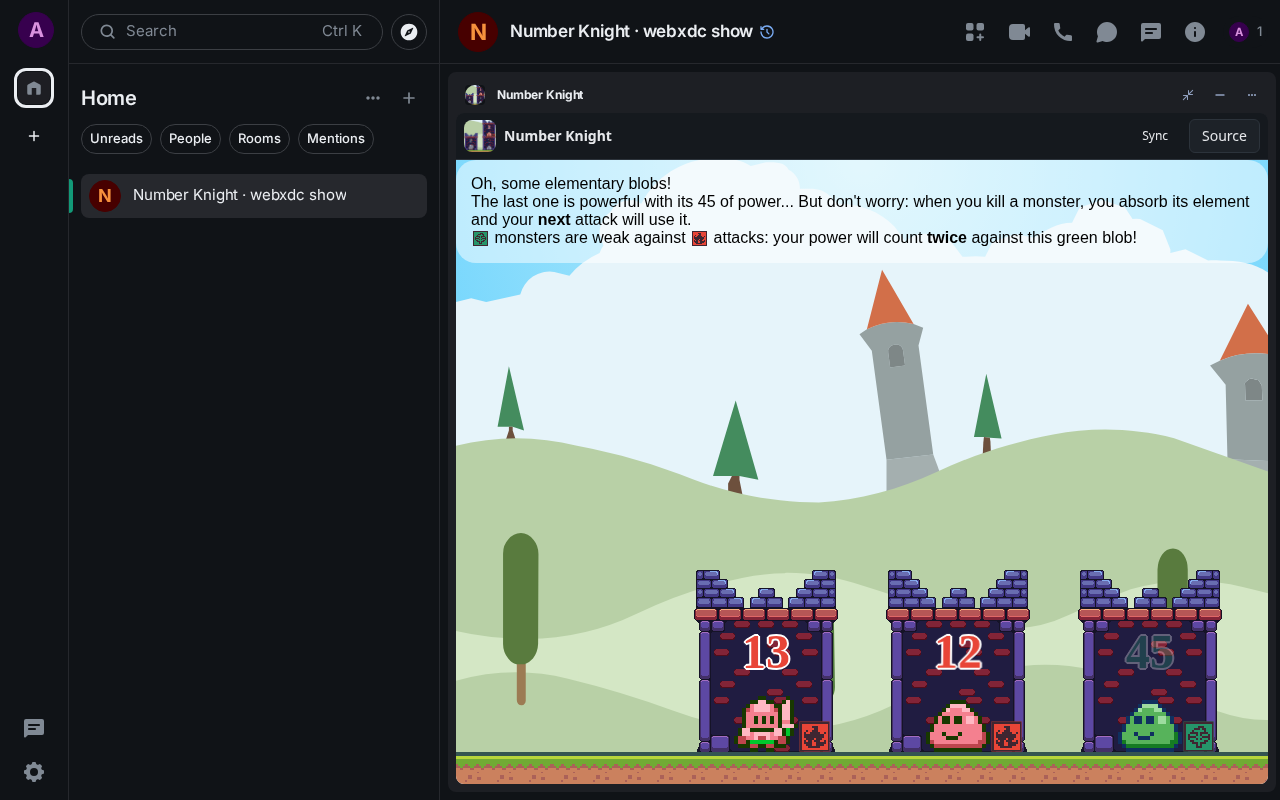Click the Search field
Screen dimensions: 1280x800
[x=232, y=32]
